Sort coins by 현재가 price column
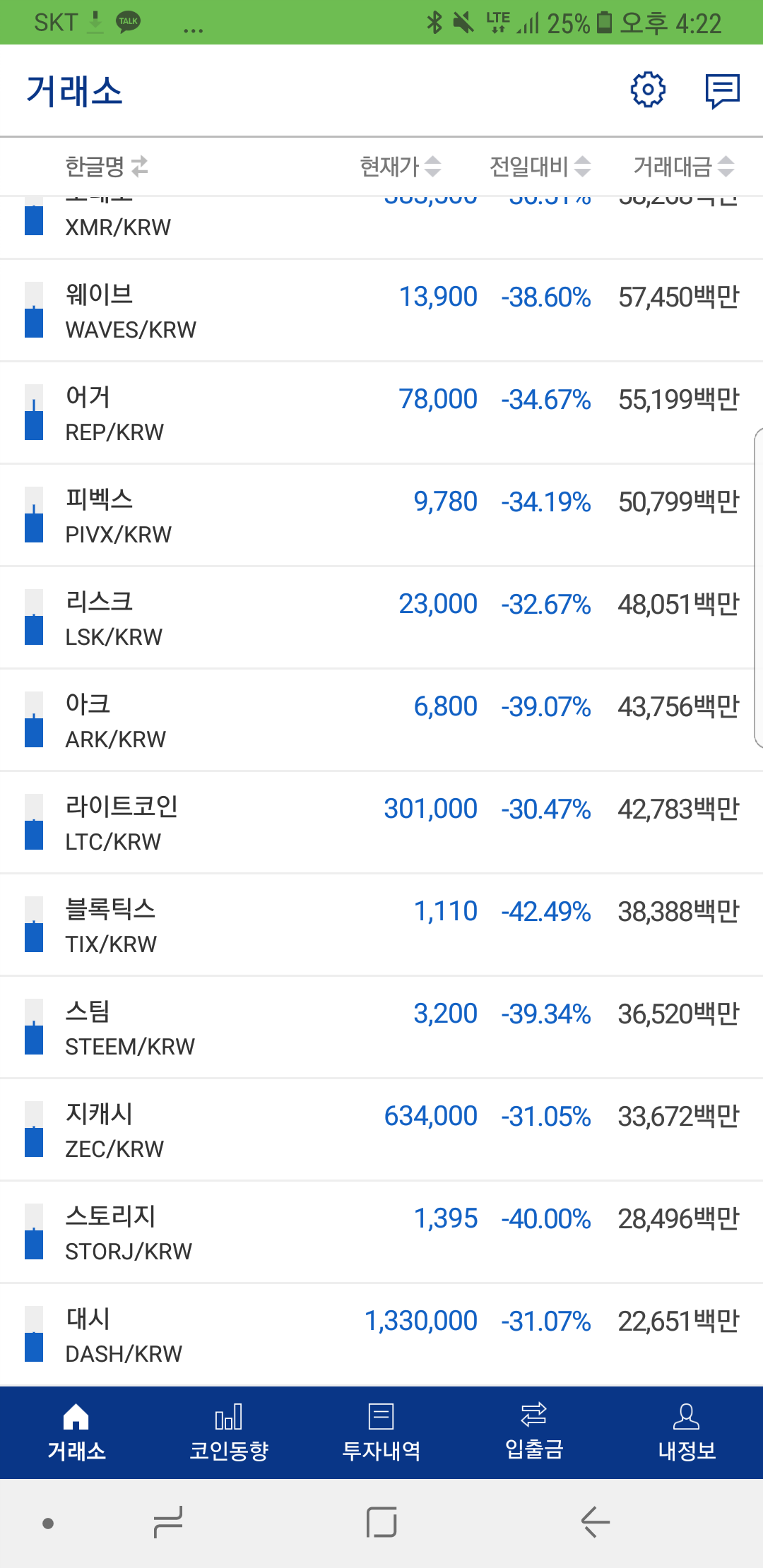 pos(399,167)
